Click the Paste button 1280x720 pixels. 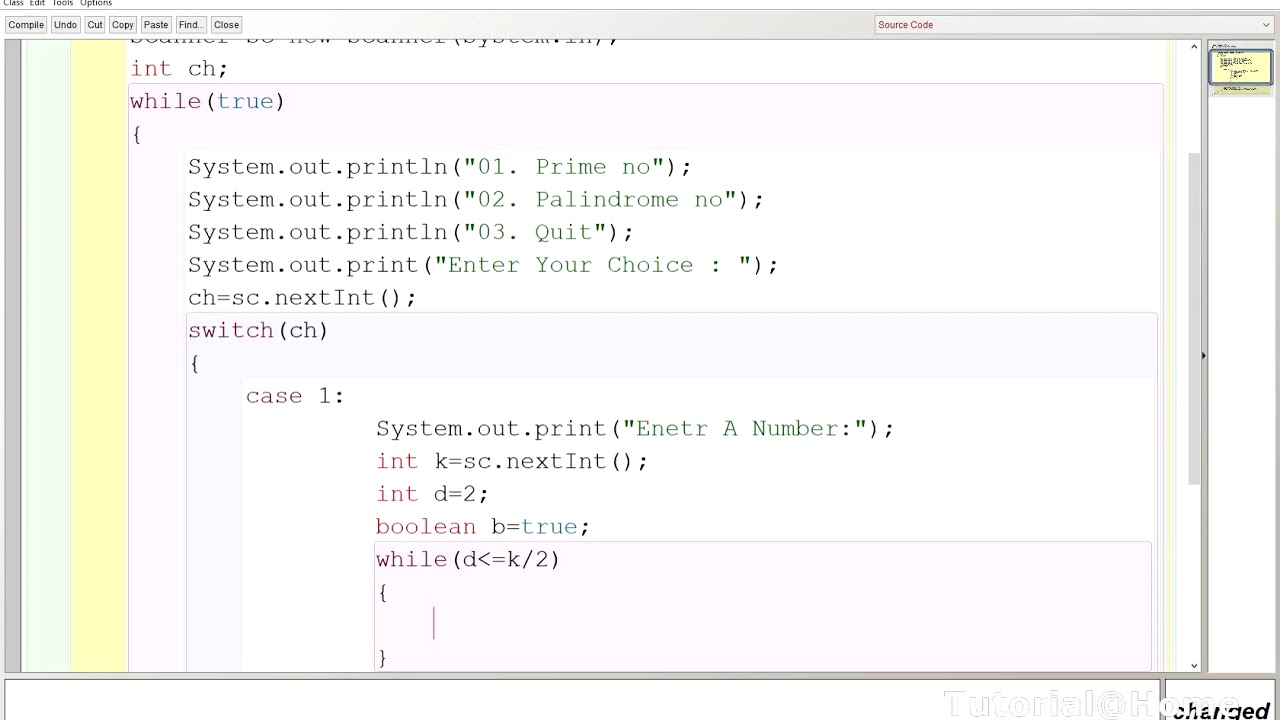[156, 25]
